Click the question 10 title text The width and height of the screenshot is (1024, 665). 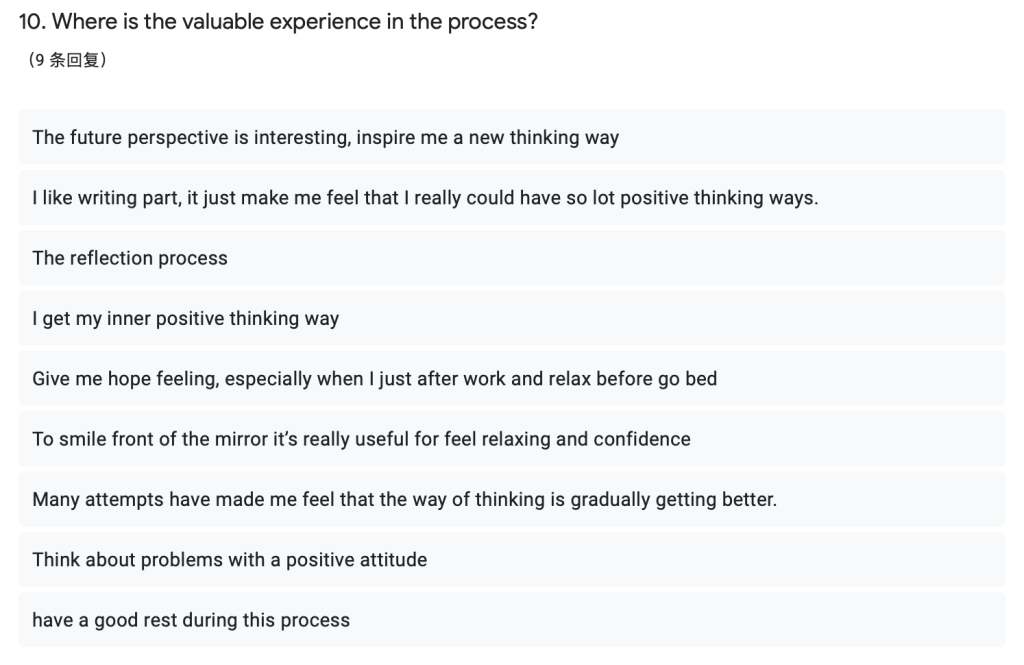(278, 22)
